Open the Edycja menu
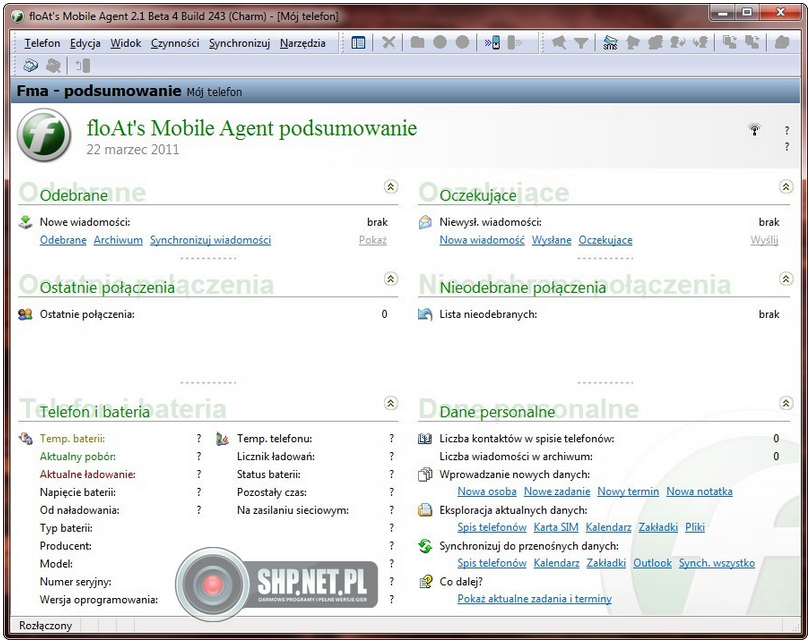The width and height of the screenshot is (809, 642). [85, 43]
